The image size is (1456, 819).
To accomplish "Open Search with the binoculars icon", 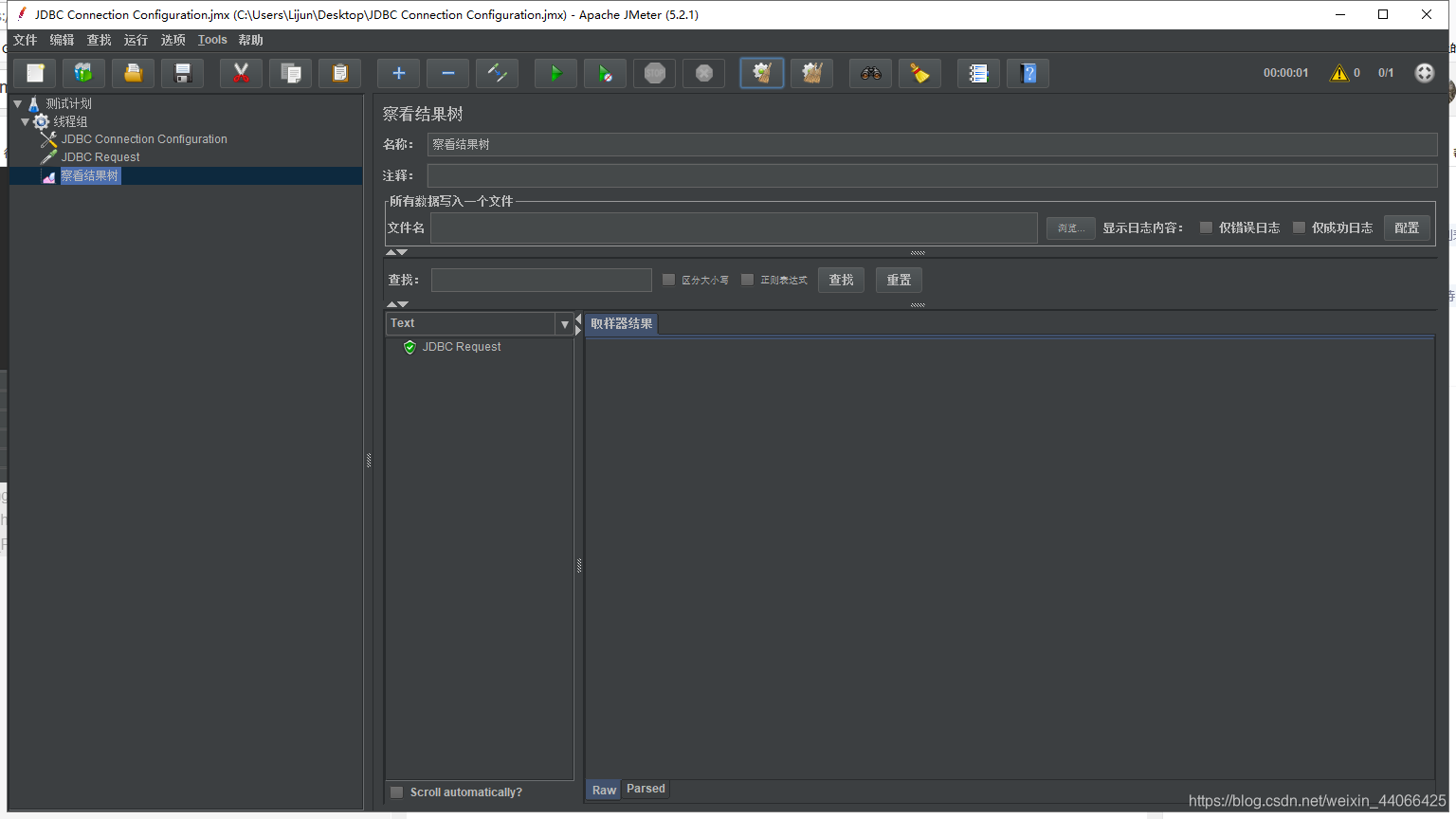I will [871, 73].
